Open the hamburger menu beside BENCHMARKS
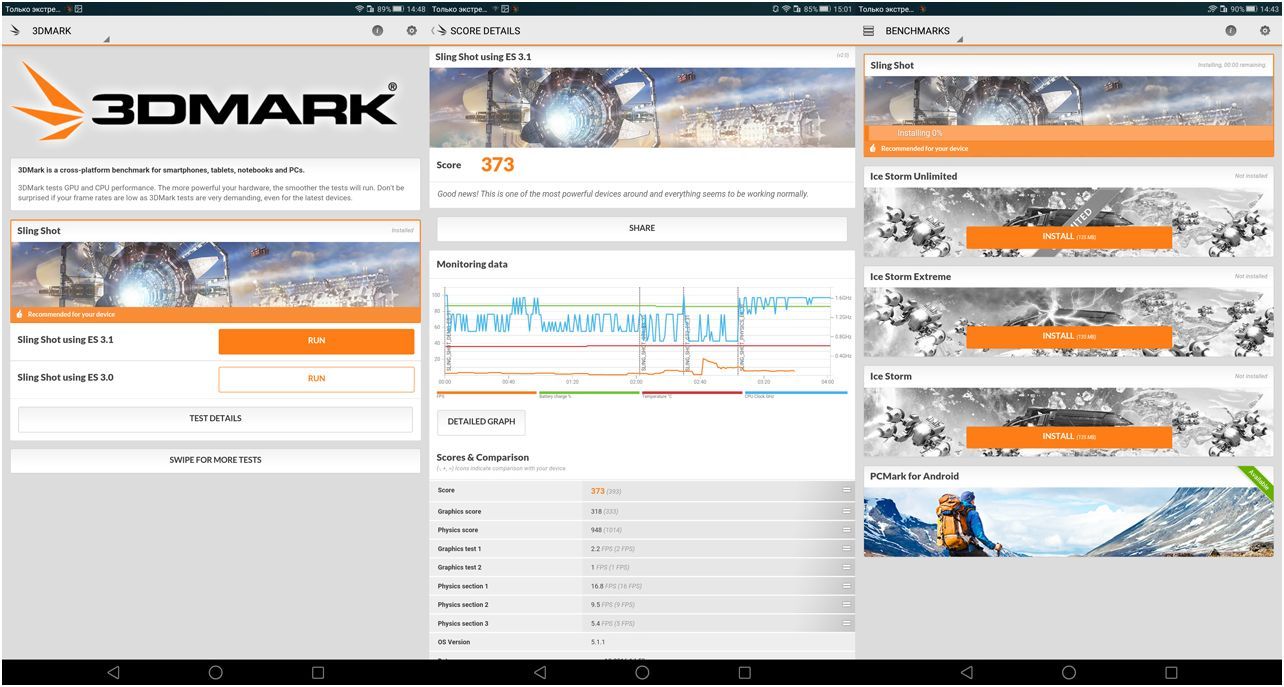 click(868, 31)
